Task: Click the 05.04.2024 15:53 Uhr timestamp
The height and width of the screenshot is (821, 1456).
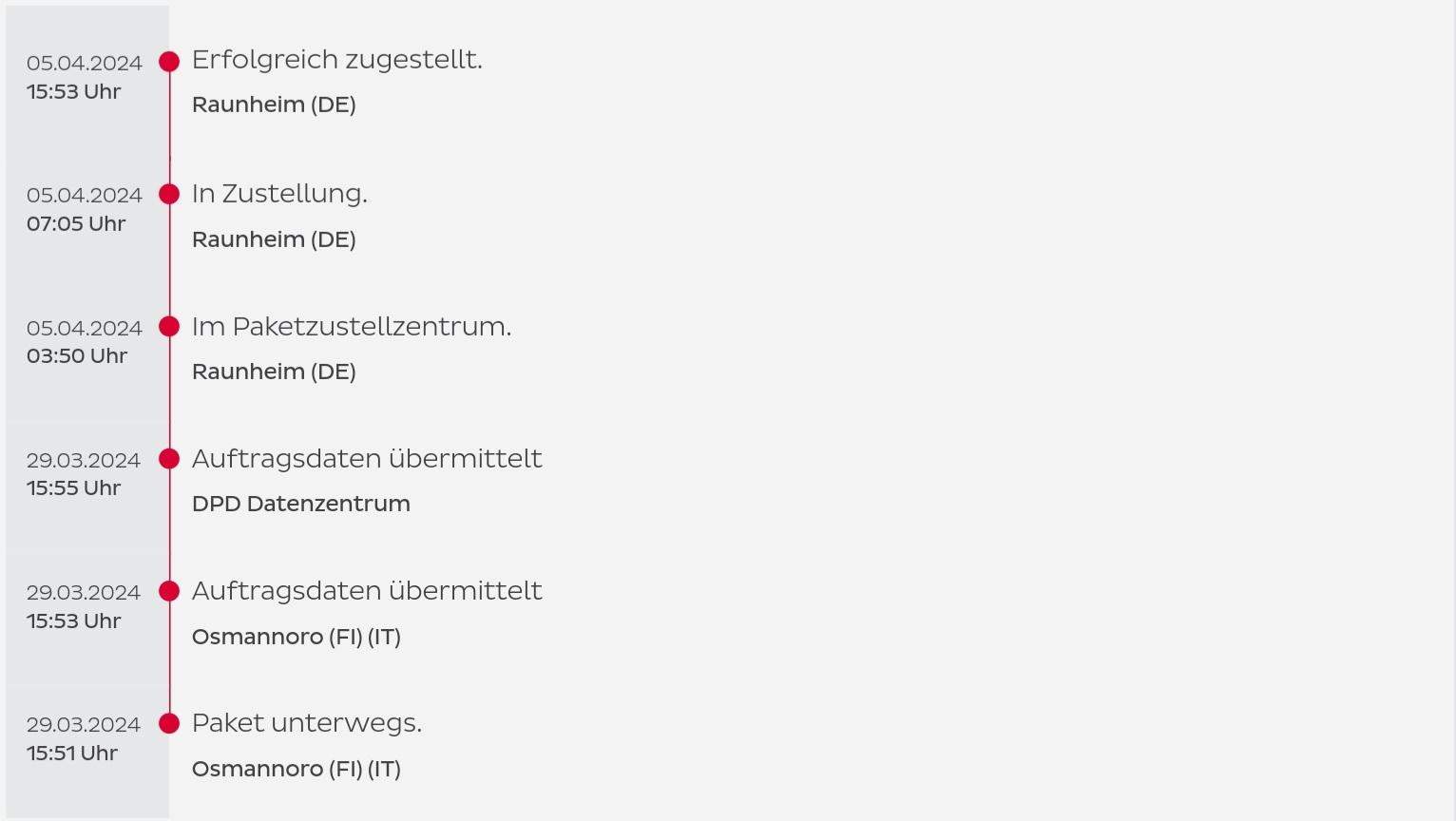Action: coord(84,77)
